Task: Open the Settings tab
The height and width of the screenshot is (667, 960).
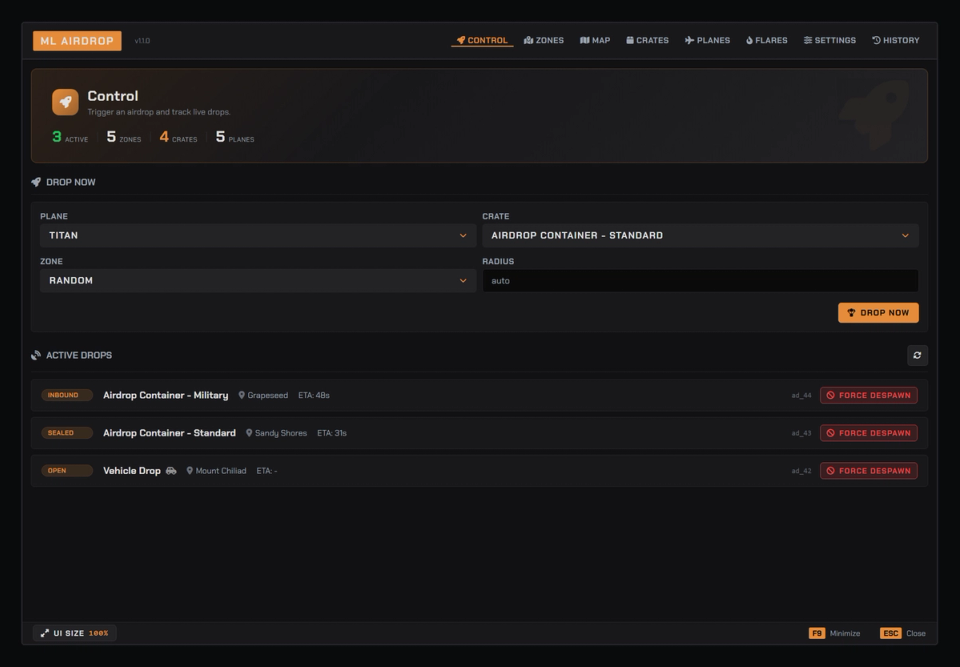Action: point(830,40)
